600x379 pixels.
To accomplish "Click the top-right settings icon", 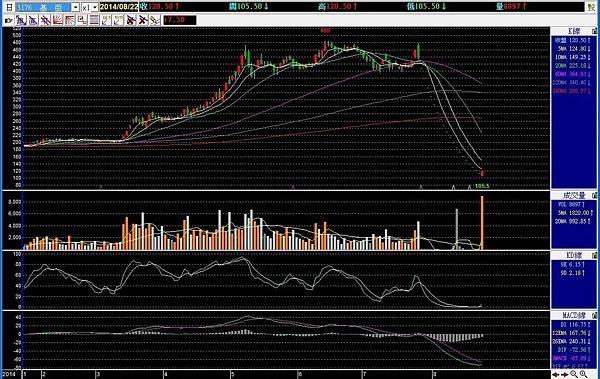I will pyautogui.click(x=591, y=7).
